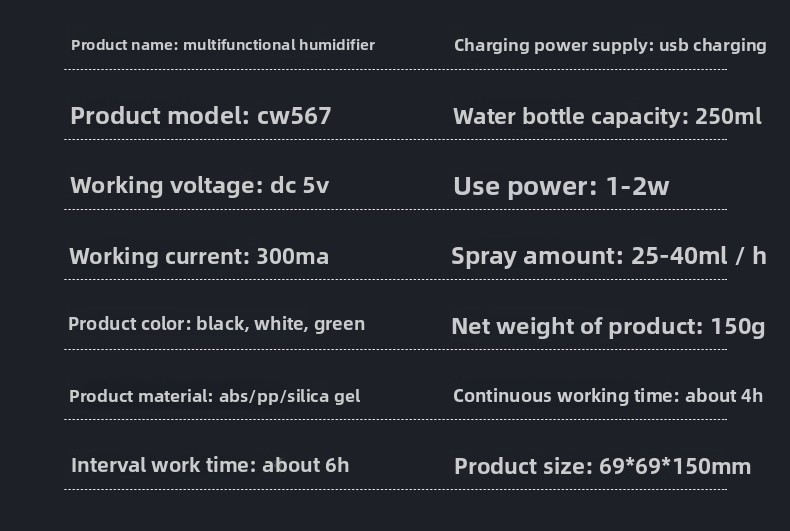Select the working voltage dc 5v text
The width and height of the screenshot is (790, 531).
(199, 186)
